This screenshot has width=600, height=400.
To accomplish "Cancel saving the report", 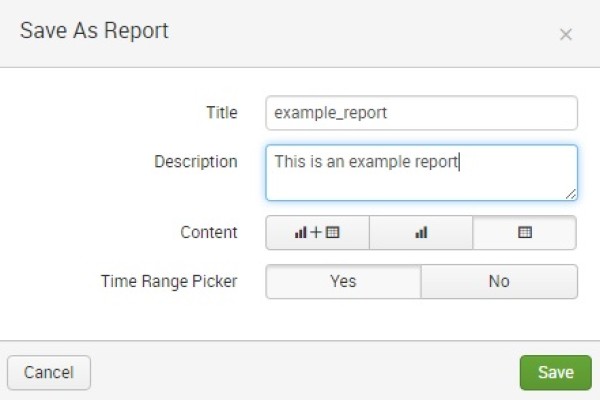I will pos(49,372).
